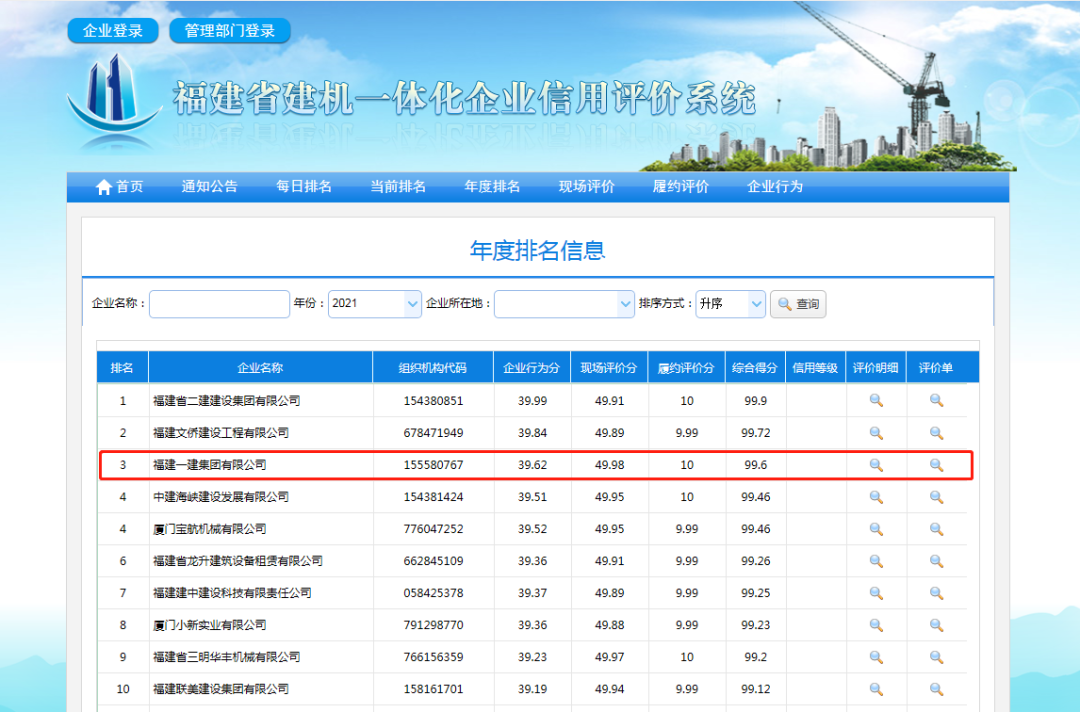This screenshot has height=712, width=1080.
Task: Open 评价单 magnifier for 福建文侨建设工程有限公司
Action: 937,433
